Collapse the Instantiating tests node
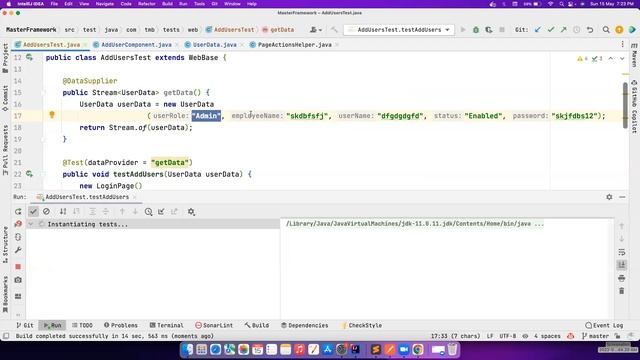Image resolution: width=640 pixels, height=360 pixels. [x=31, y=224]
